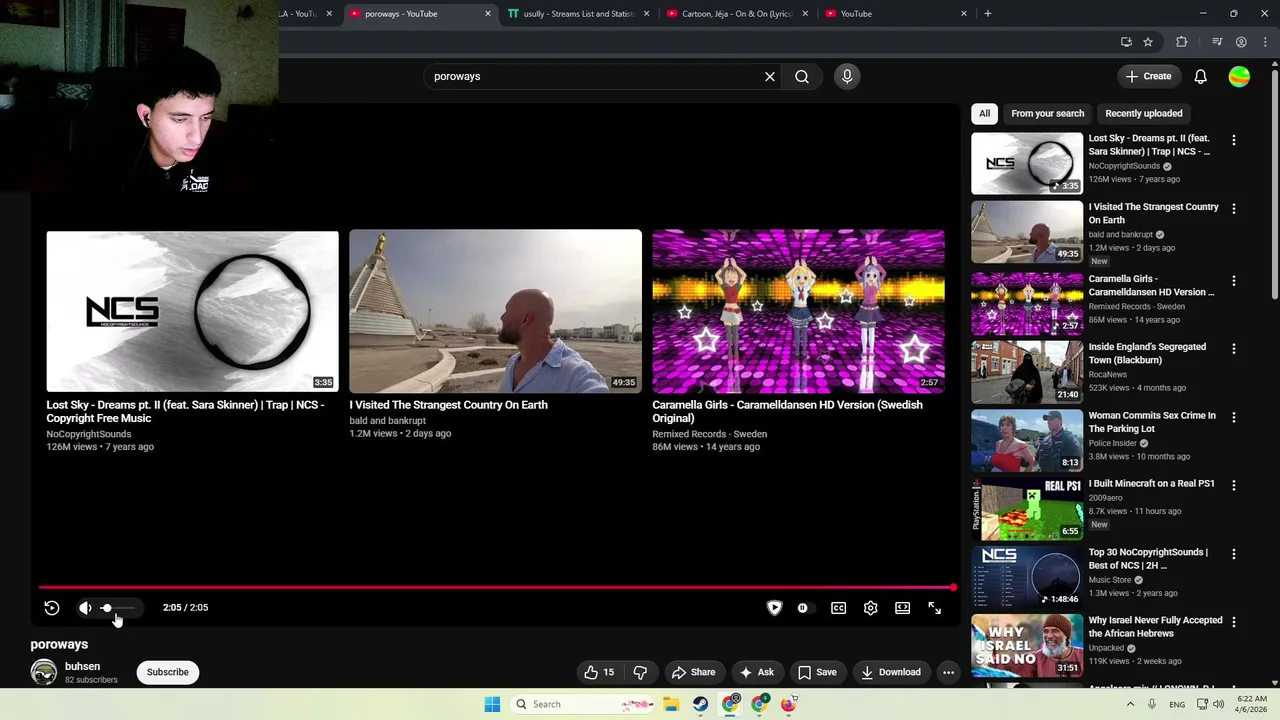
Task: Bookmark this page with the star
Action: (1148, 42)
